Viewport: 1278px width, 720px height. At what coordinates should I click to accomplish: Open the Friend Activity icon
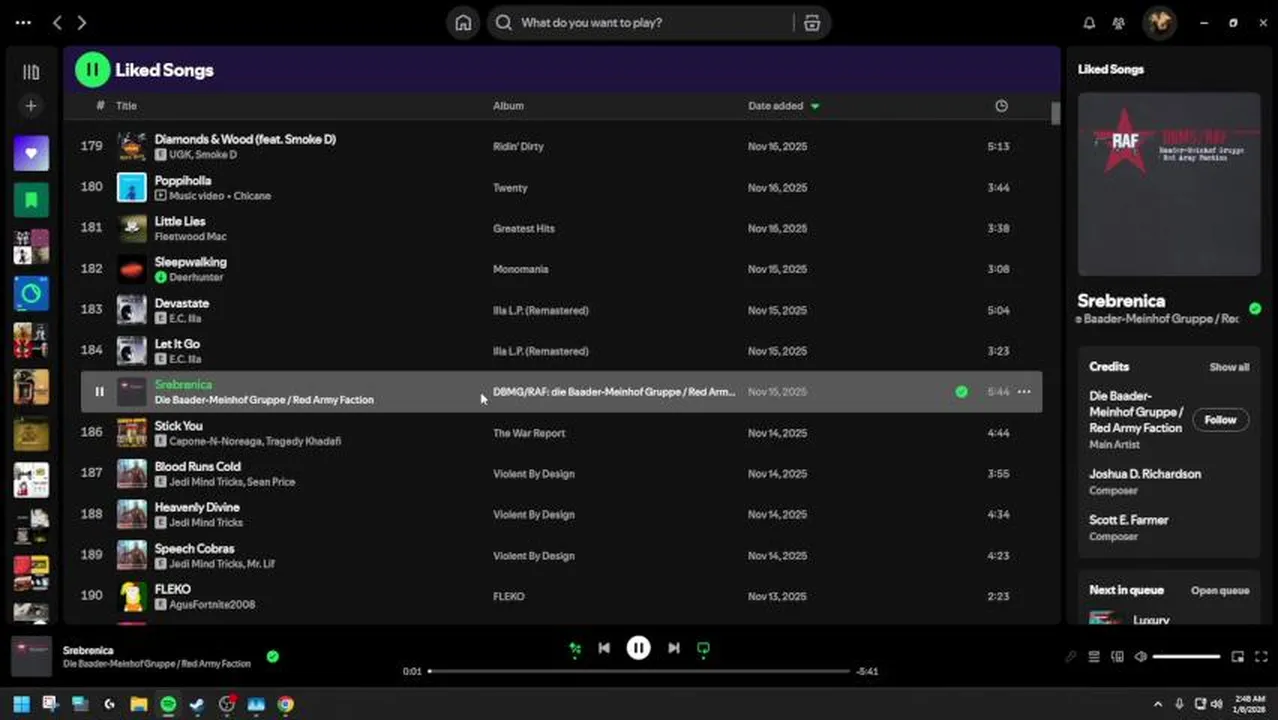pos(1119,23)
